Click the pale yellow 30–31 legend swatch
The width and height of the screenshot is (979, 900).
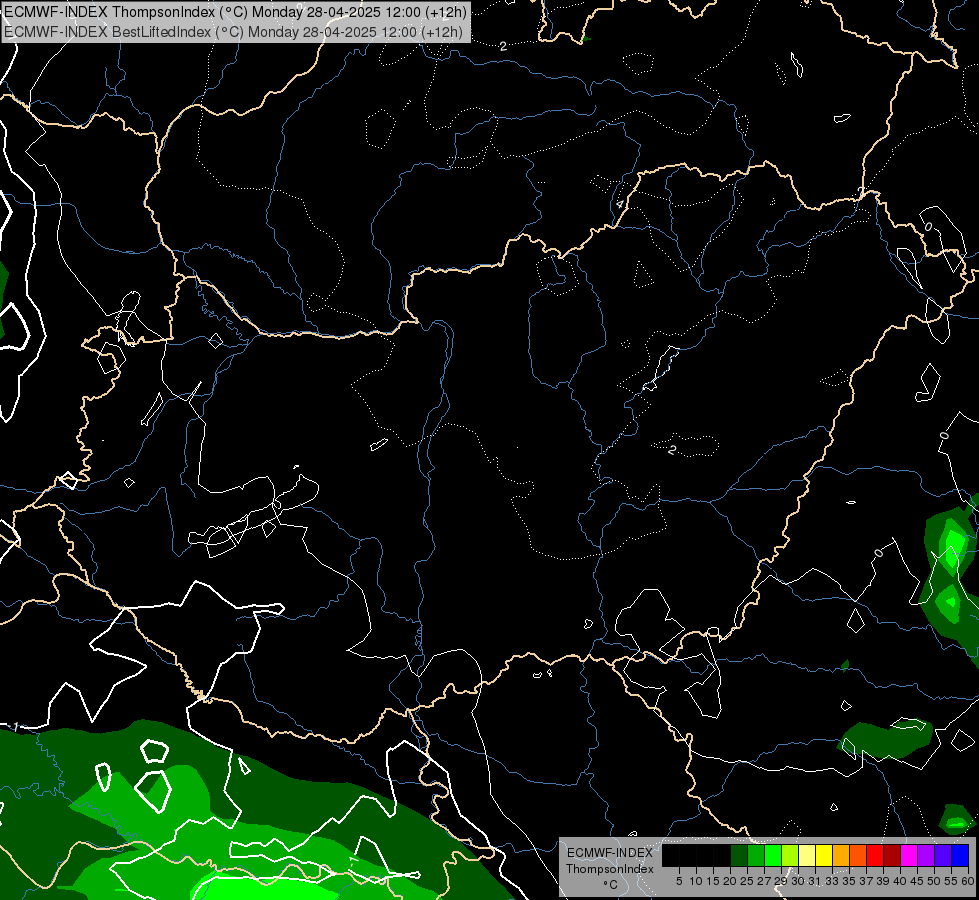pos(807,855)
